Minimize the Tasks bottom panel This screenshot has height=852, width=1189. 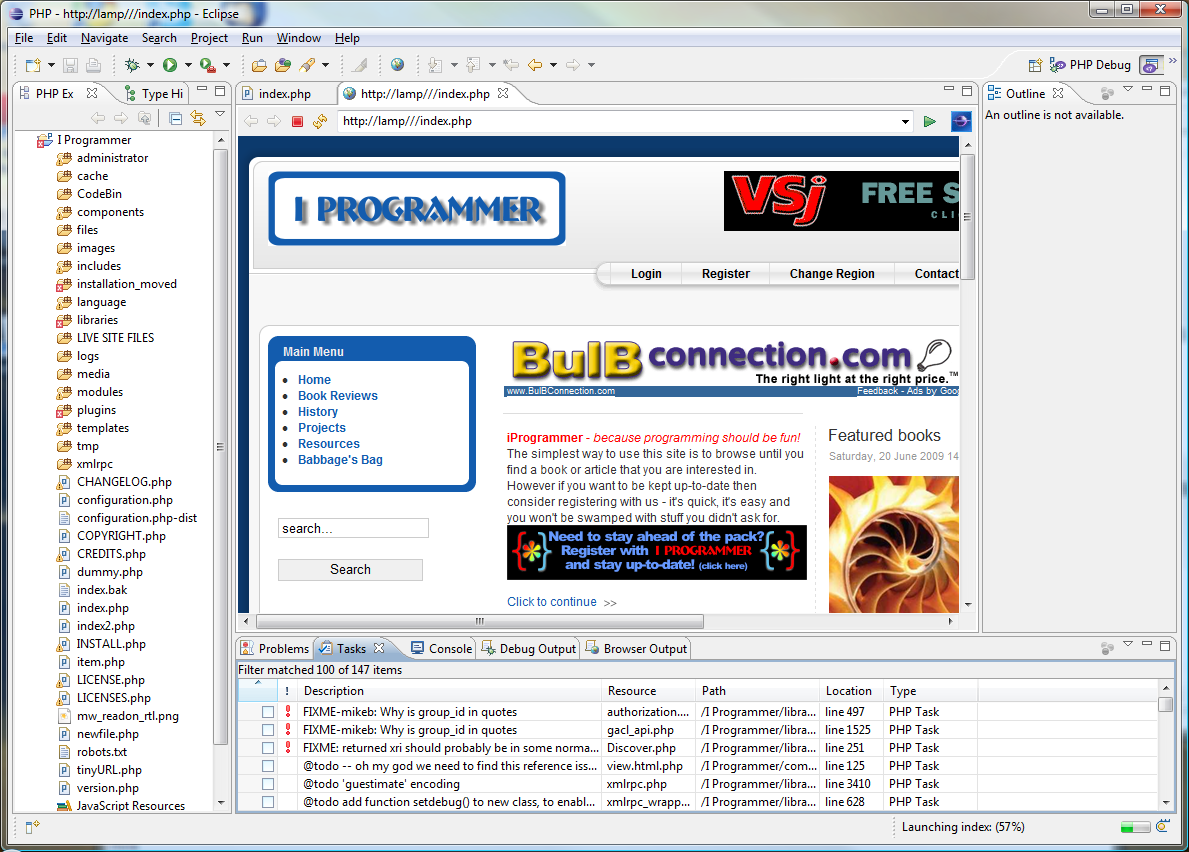[x=1147, y=644]
